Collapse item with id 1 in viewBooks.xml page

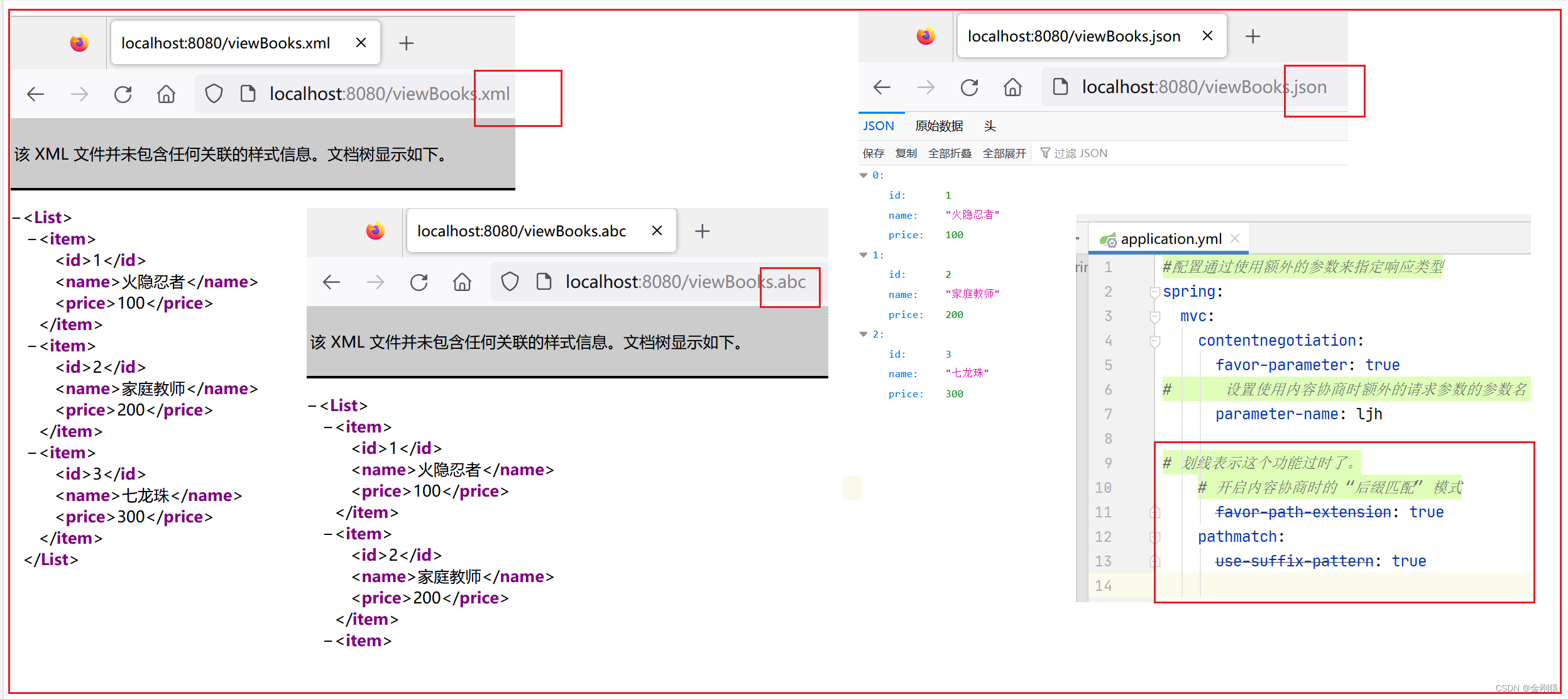32,239
